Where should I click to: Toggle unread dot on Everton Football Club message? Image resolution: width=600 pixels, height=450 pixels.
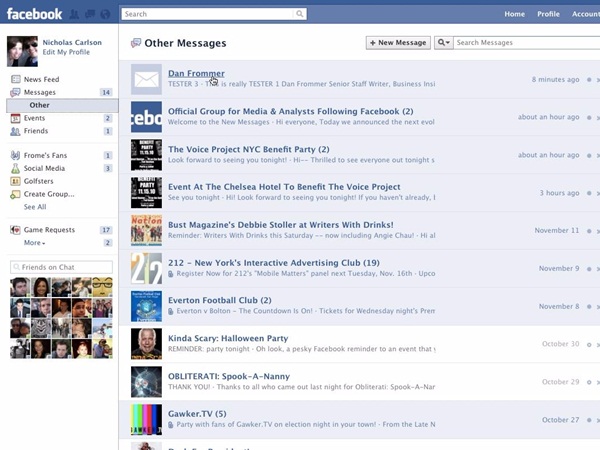click(x=590, y=307)
